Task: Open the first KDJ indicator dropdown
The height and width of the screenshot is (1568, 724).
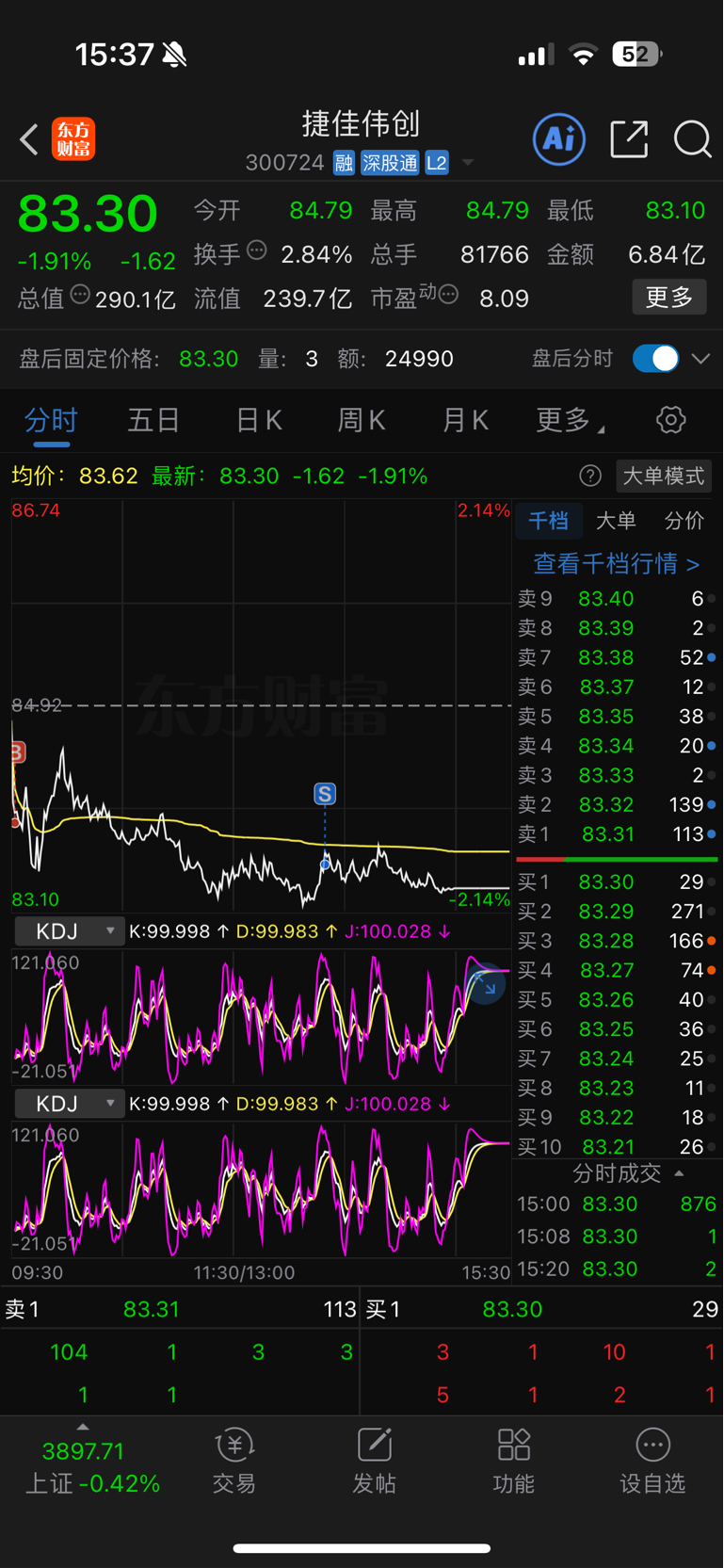Action: tap(70, 931)
